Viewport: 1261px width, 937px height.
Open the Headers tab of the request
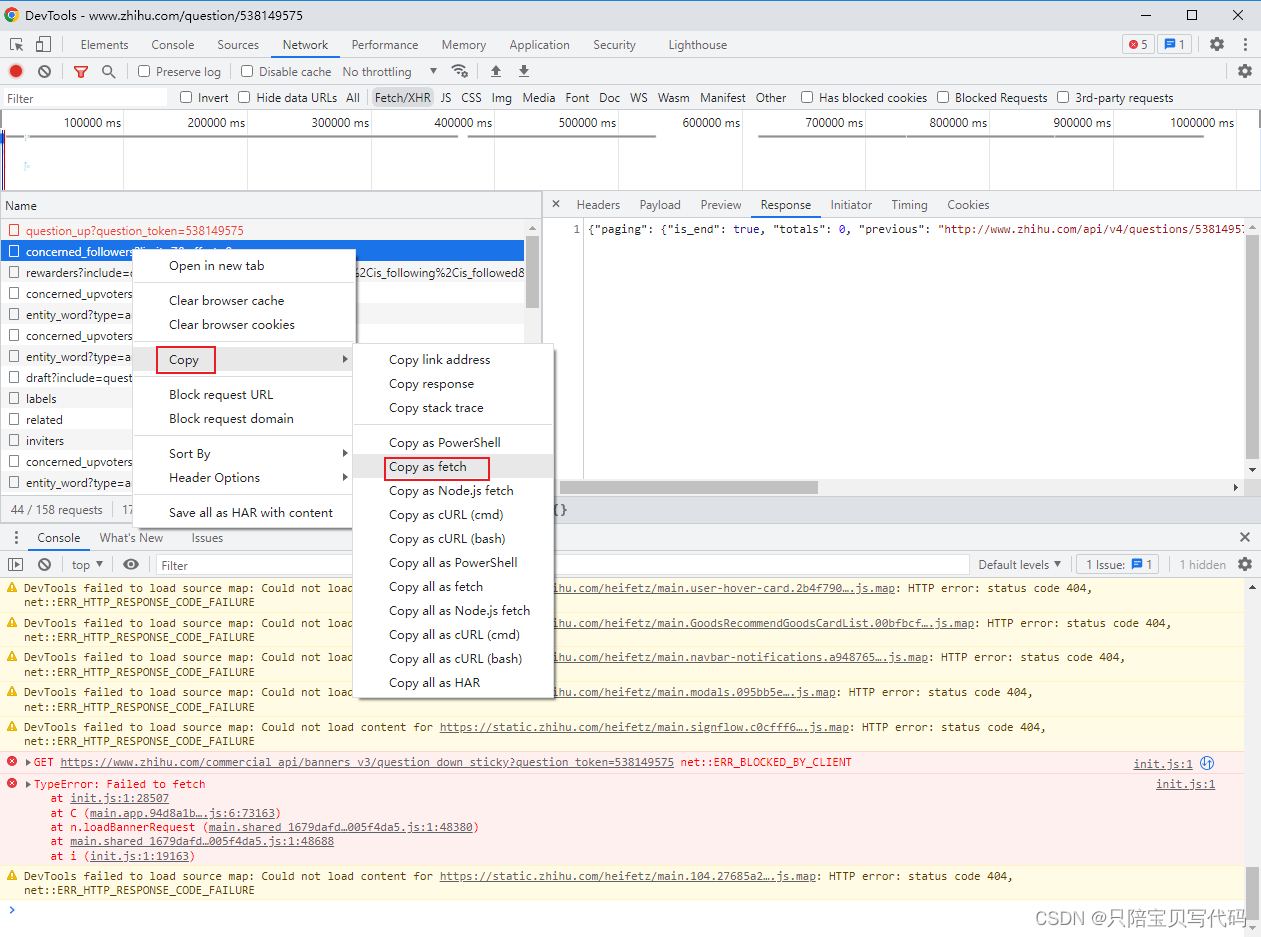[x=598, y=204]
